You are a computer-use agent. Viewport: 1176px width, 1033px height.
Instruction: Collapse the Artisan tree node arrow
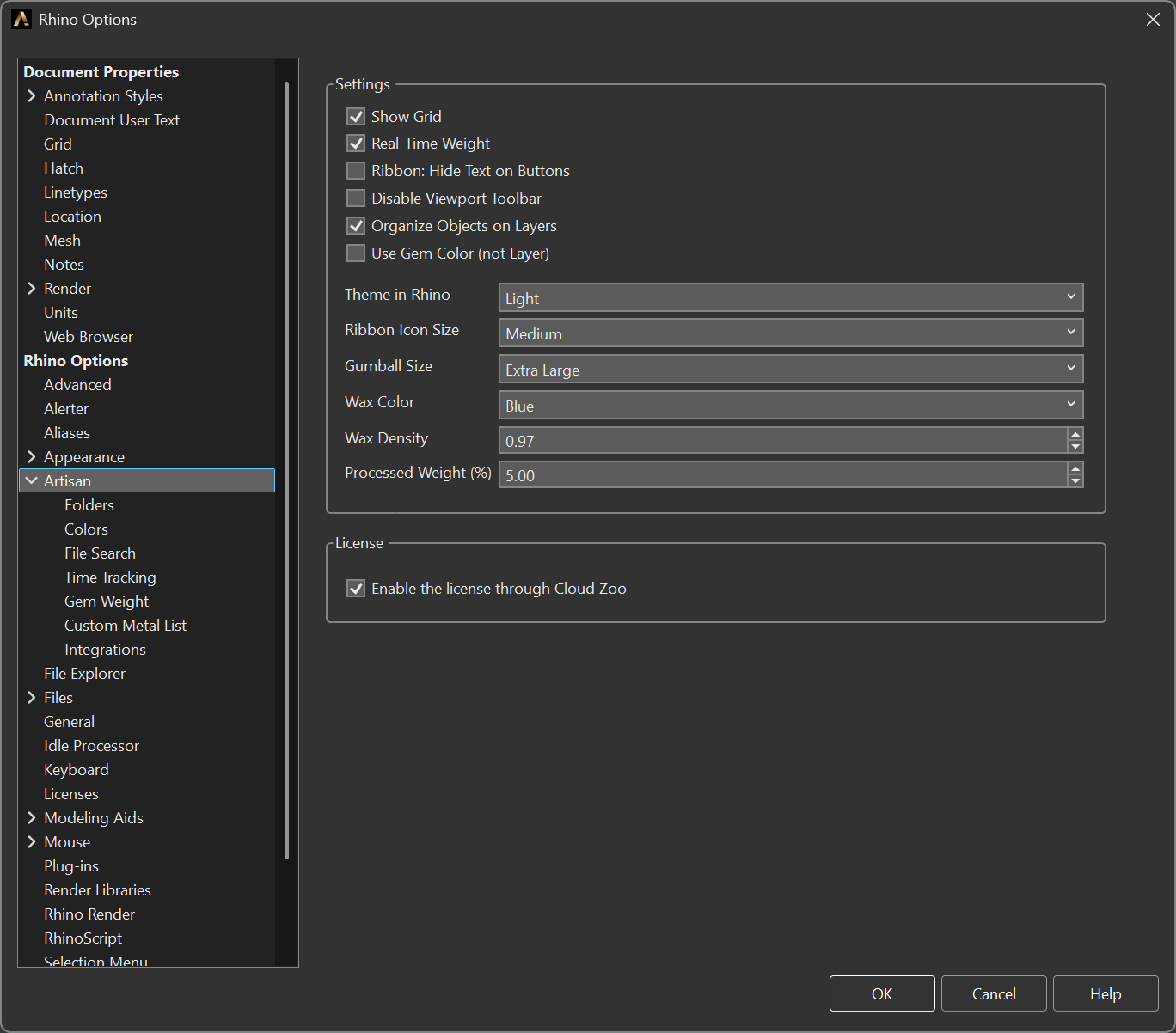click(32, 480)
